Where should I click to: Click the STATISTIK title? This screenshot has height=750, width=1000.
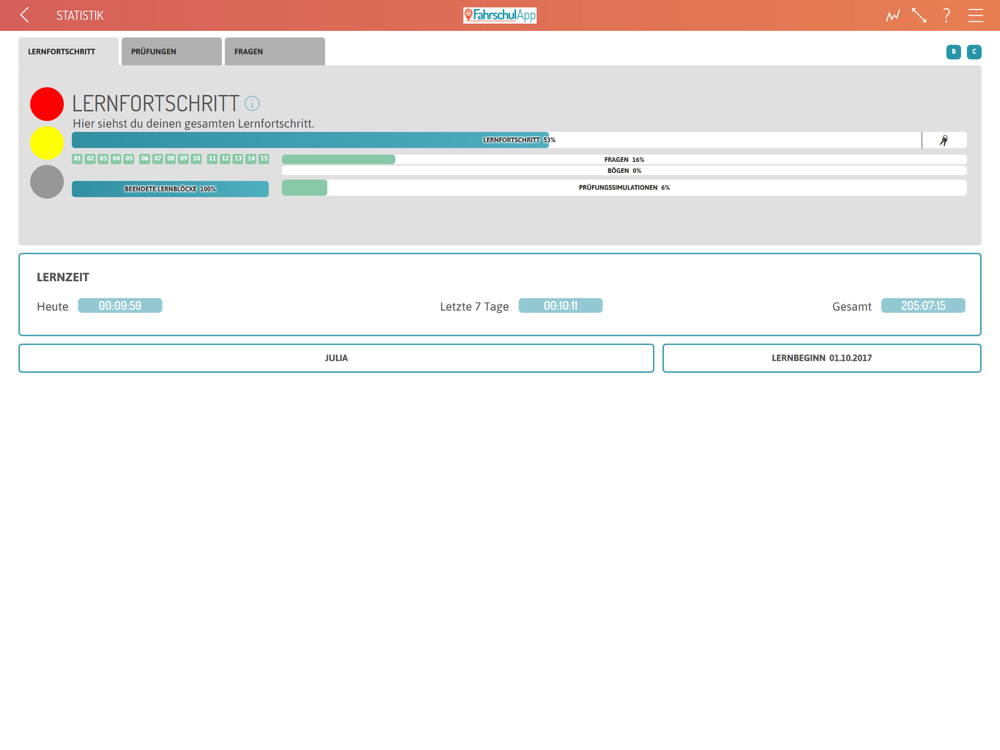80,15
